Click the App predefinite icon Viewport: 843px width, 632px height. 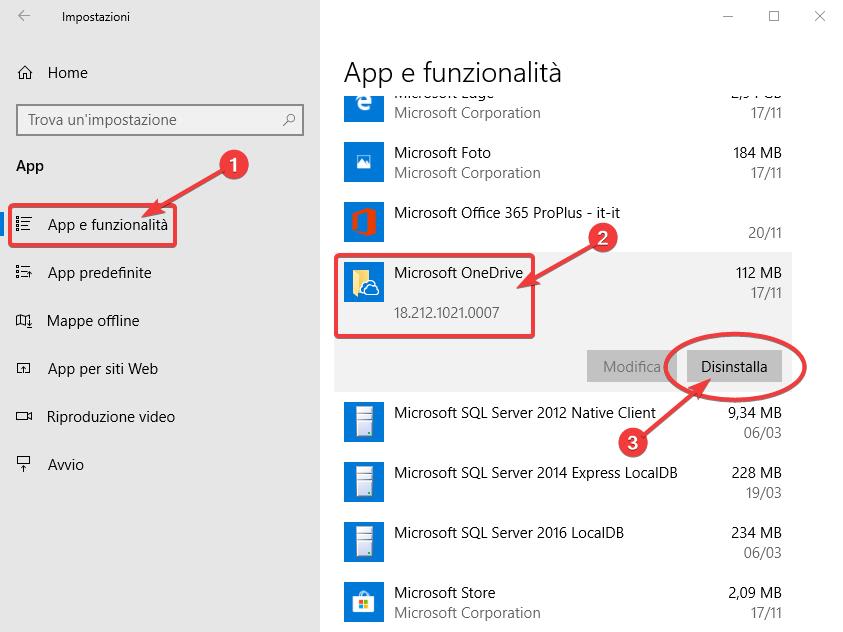click(x=24, y=272)
